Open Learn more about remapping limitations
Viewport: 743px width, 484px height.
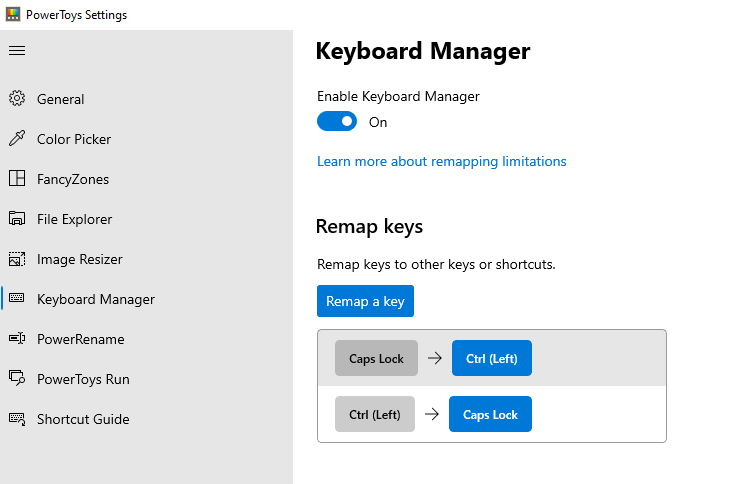[442, 162]
